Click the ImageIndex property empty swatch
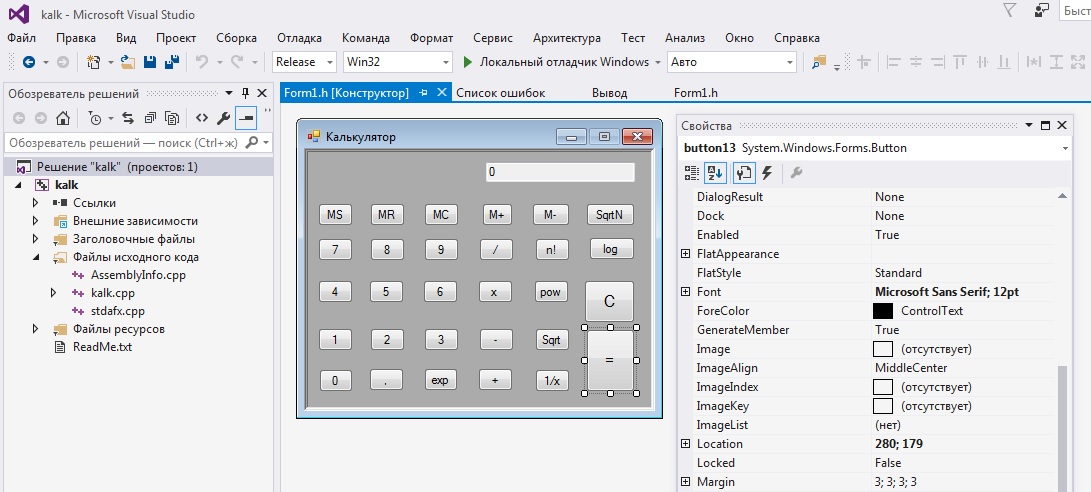Screen dimensions: 1091x492 [883, 387]
